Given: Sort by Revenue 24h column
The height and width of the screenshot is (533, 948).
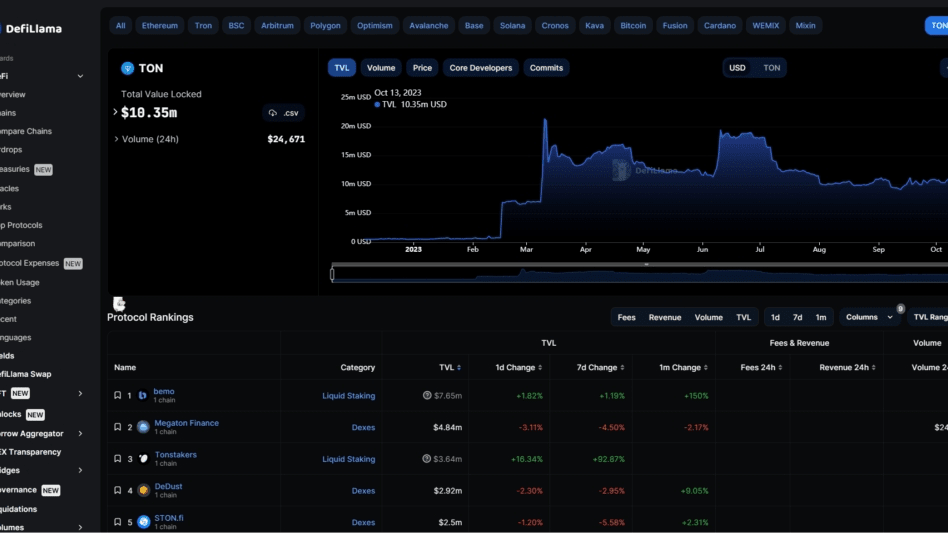Looking at the screenshot, I should 874,367.
